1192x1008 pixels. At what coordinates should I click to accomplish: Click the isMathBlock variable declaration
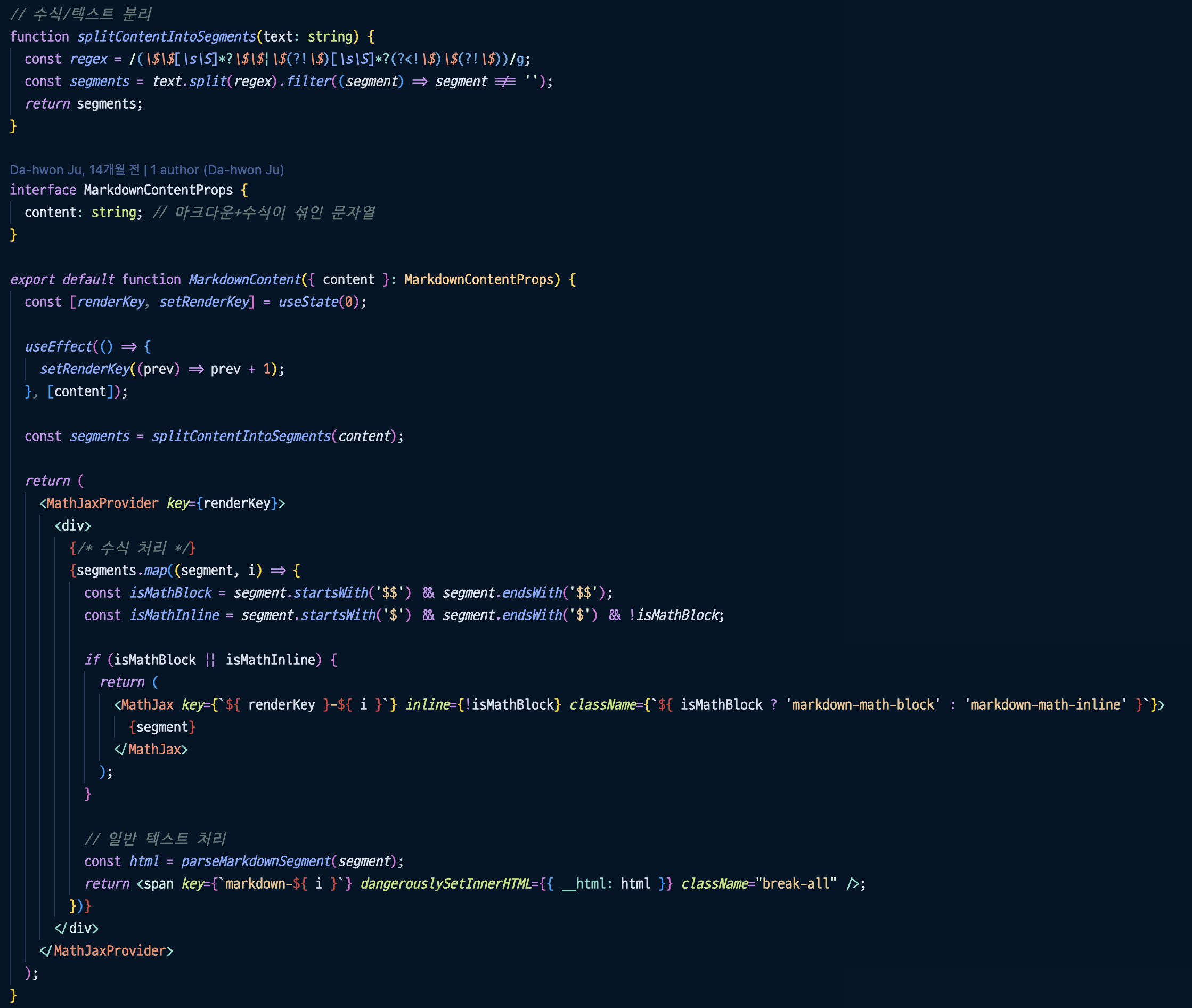170,592
